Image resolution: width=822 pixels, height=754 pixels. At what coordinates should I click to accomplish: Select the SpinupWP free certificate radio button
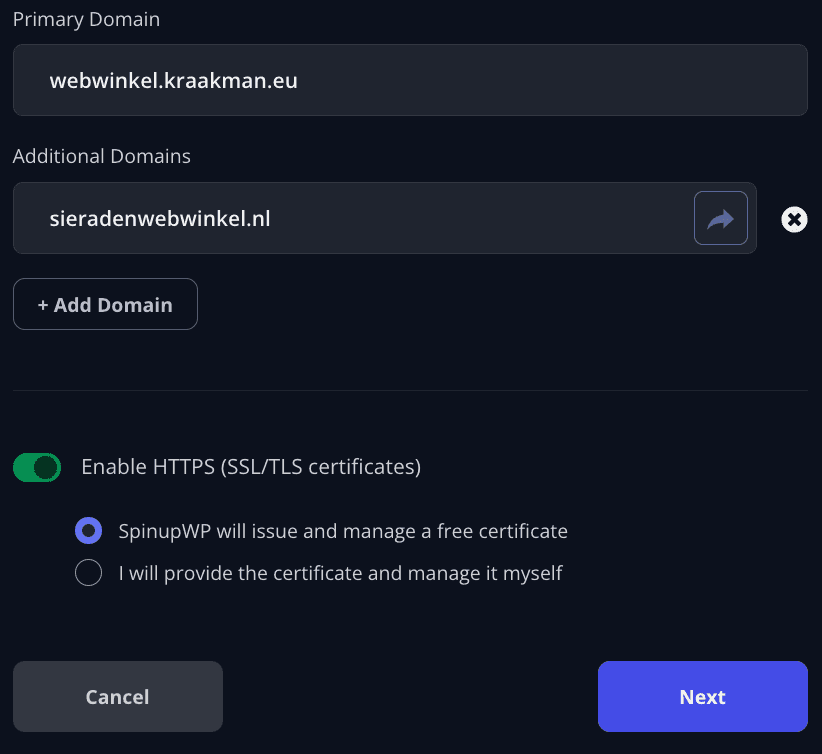pyautogui.click(x=88, y=531)
